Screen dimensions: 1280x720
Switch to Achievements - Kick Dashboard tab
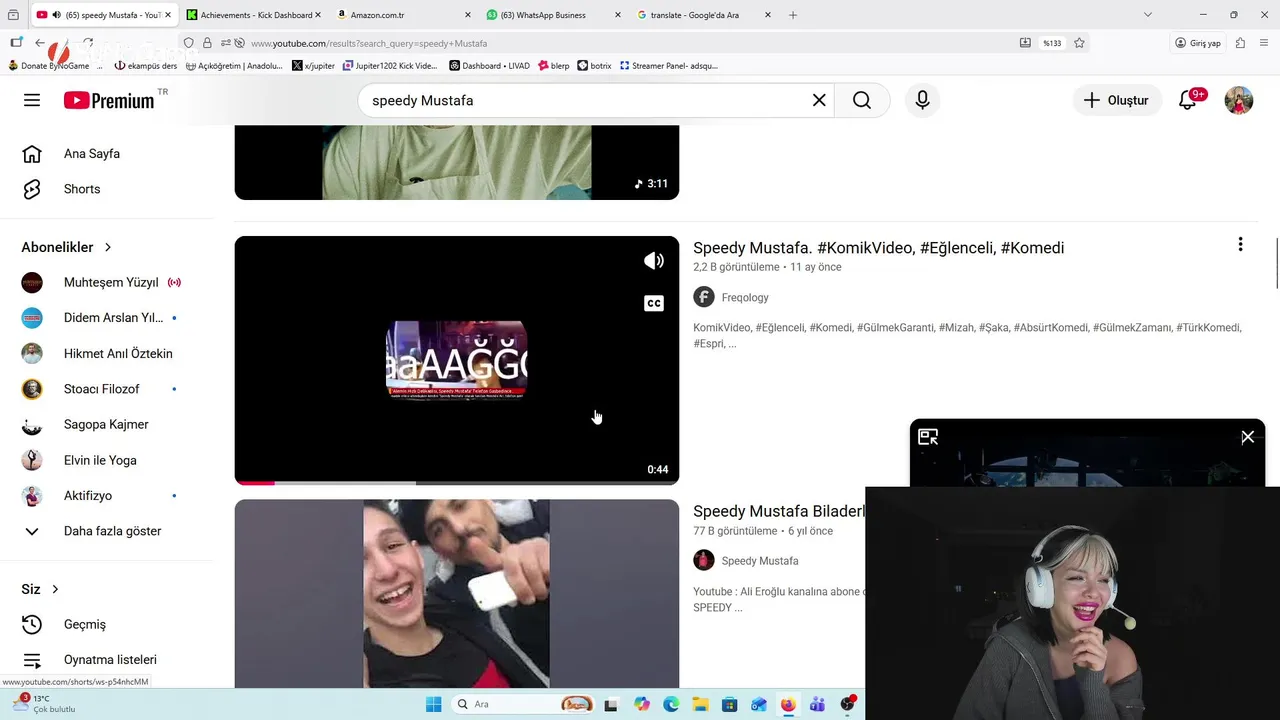pos(254,15)
